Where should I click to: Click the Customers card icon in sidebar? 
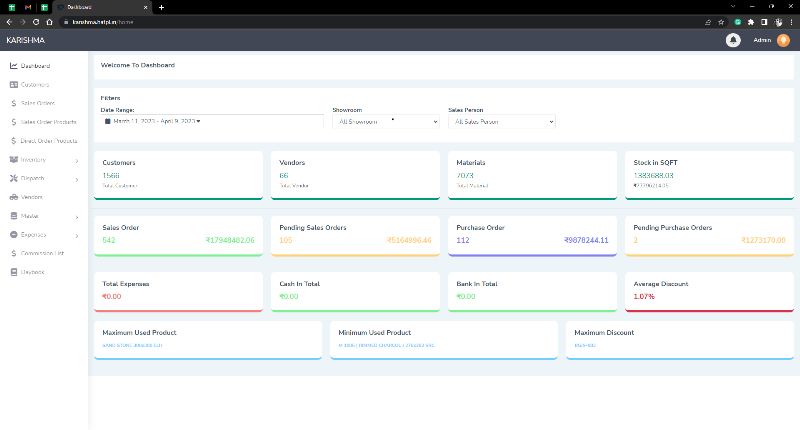click(x=14, y=85)
